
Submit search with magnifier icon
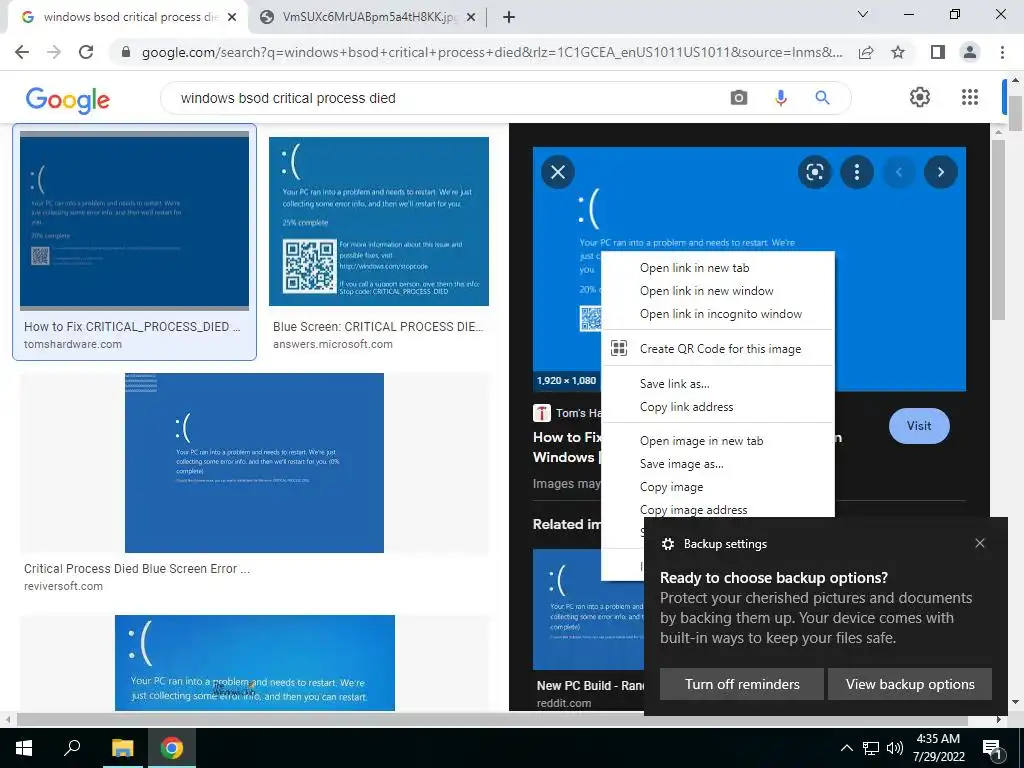pos(822,98)
